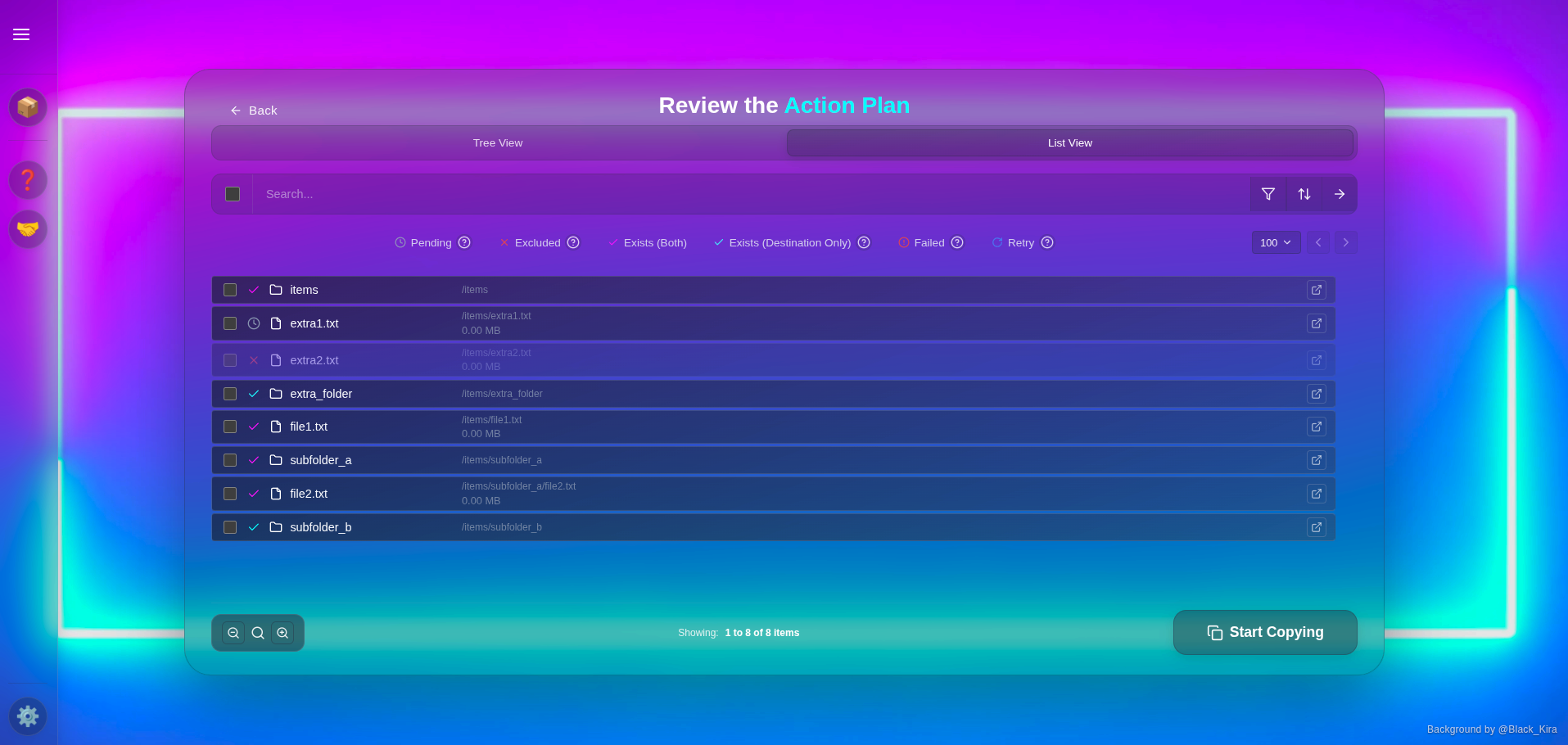This screenshot has width=1568, height=745.
Task: Switch to the Tree View tab
Action: pos(497,142)
